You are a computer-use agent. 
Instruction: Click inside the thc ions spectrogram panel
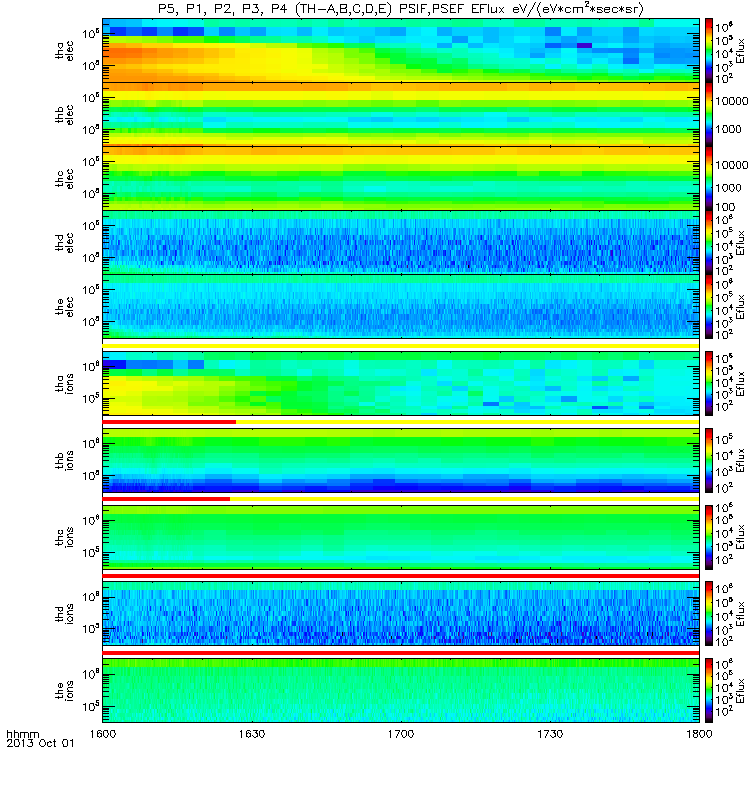tap(401, 537)
